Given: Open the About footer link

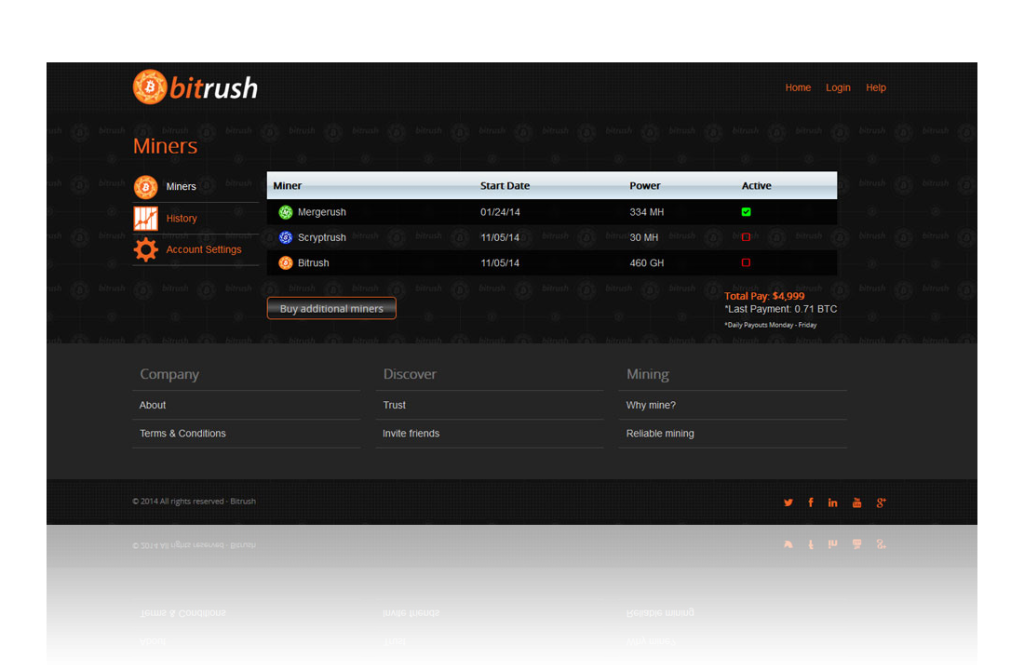Looking at the screenshot, I should [x=152, y=406].
